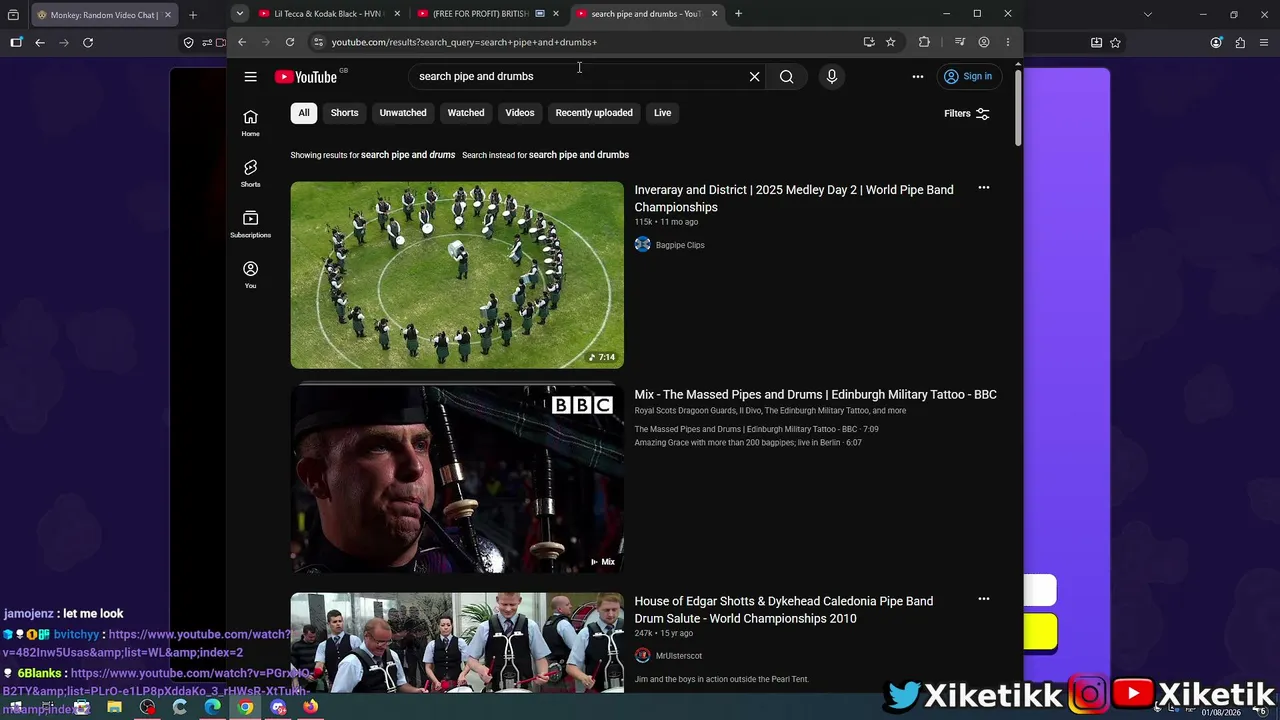The width and height of the screenshot is (1280, 720).
Task: Open YouTube settings three-dot menu beside Sign in
Action: [918, 77]
